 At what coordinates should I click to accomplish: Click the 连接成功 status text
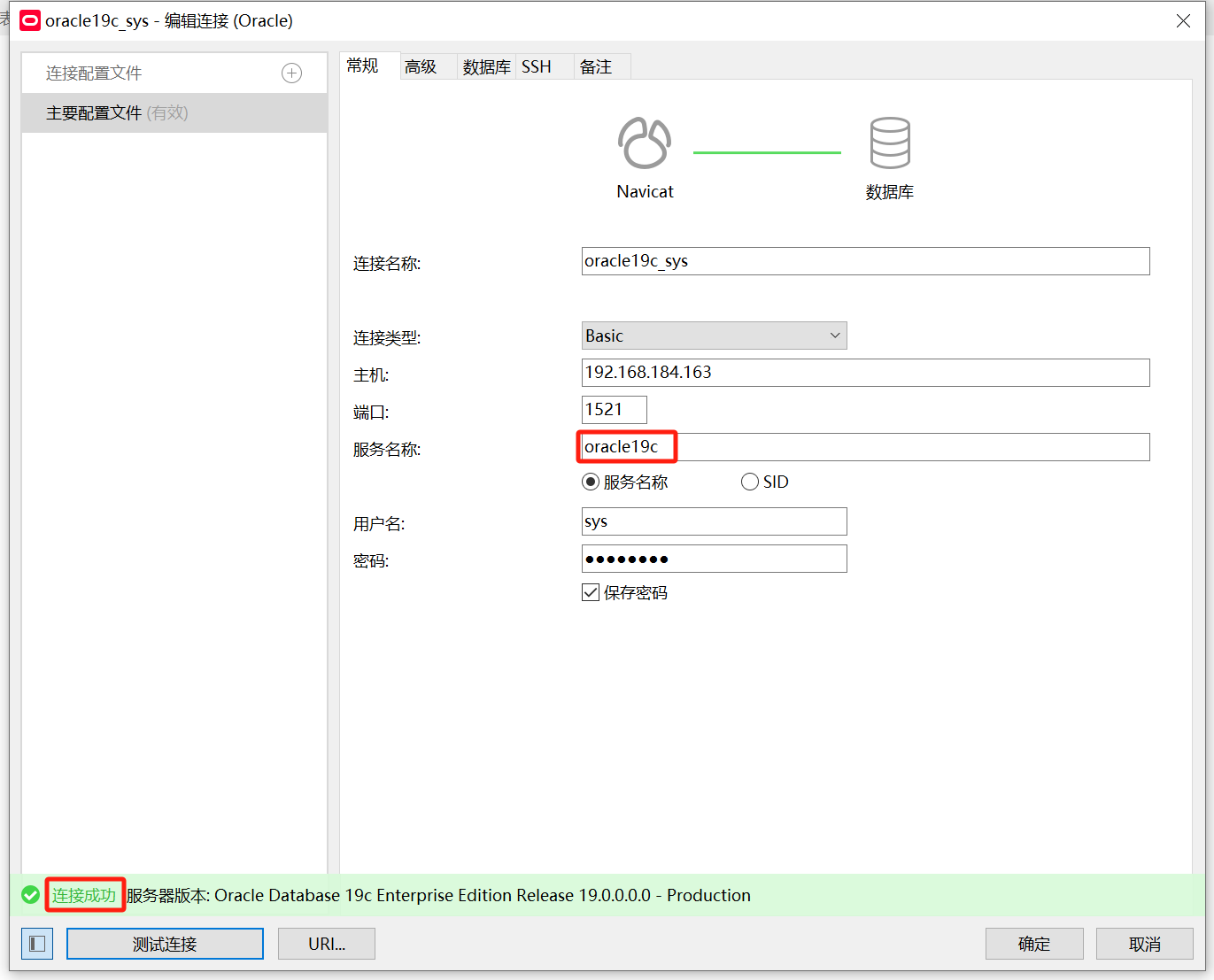point(84,895)
